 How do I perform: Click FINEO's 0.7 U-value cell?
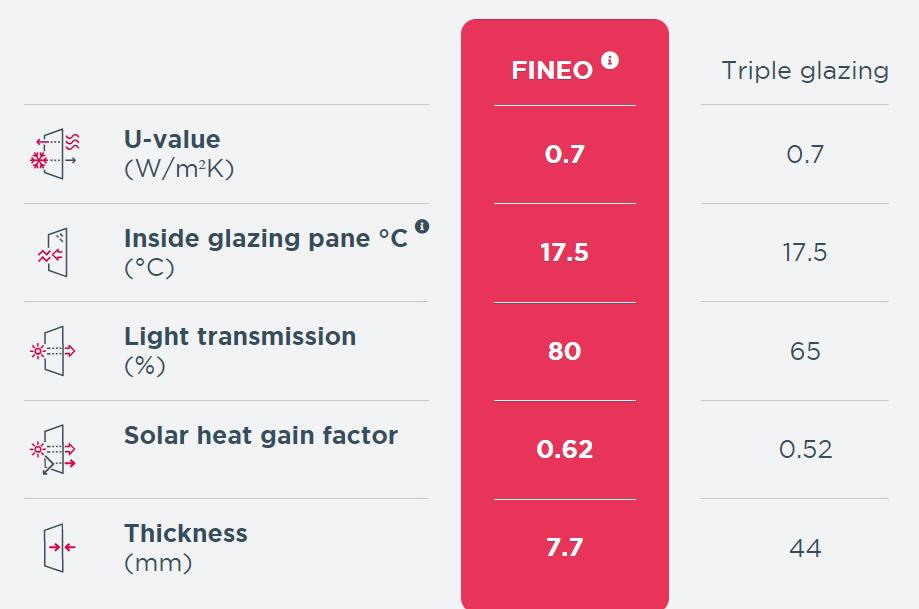click(564, 155)
